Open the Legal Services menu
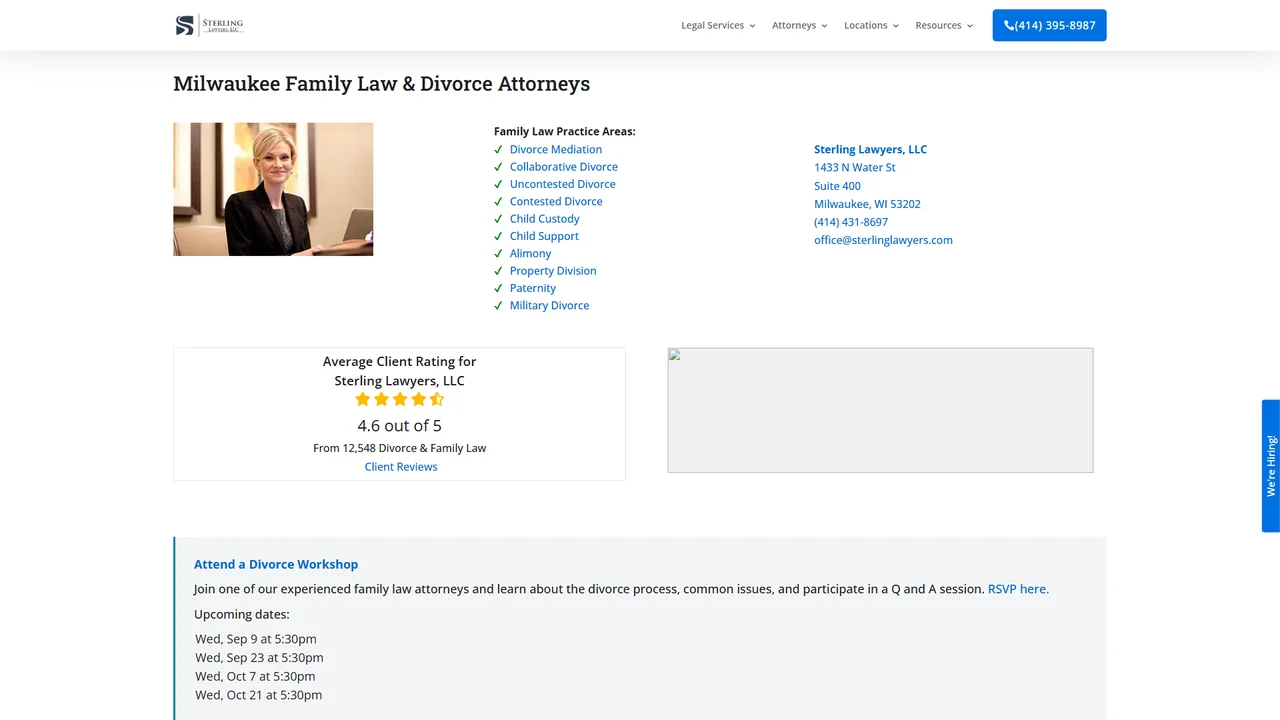 click(718, 26)
